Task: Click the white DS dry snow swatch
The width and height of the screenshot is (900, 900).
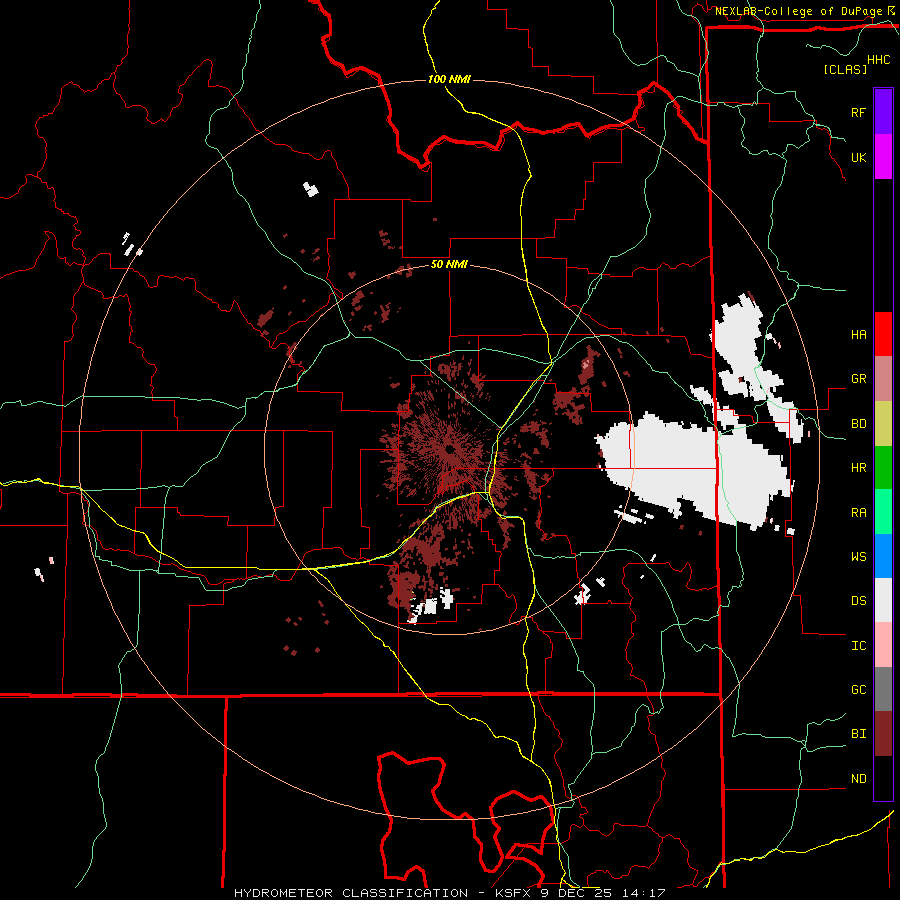Action: point(883,600)
